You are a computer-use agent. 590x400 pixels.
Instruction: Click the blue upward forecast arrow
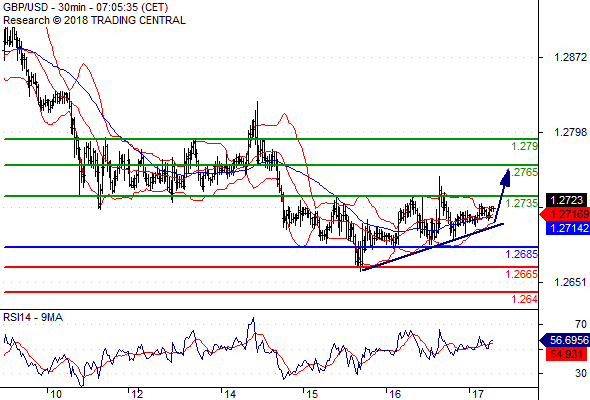[503, 196]
